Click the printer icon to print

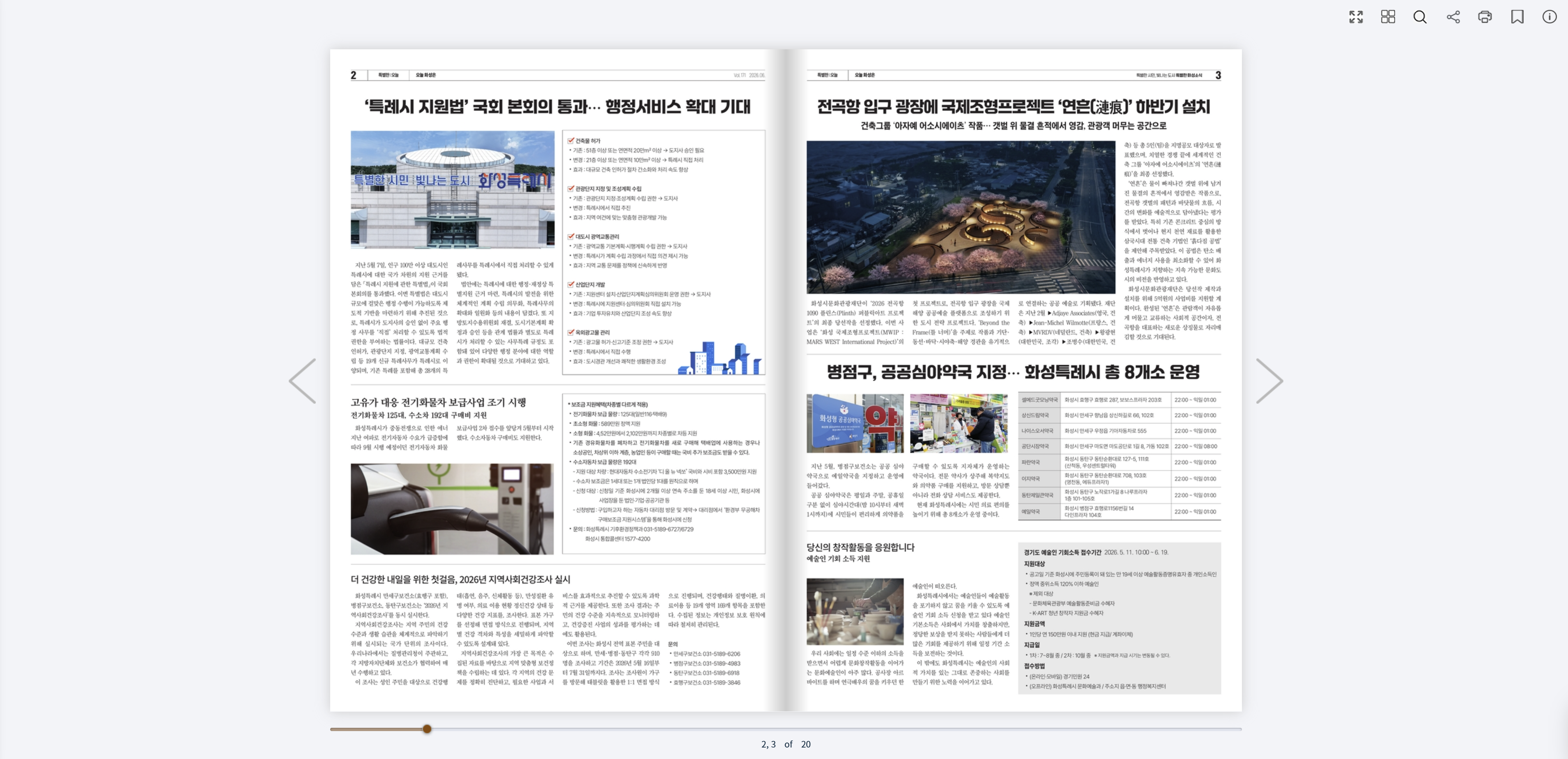point(1485,17)
